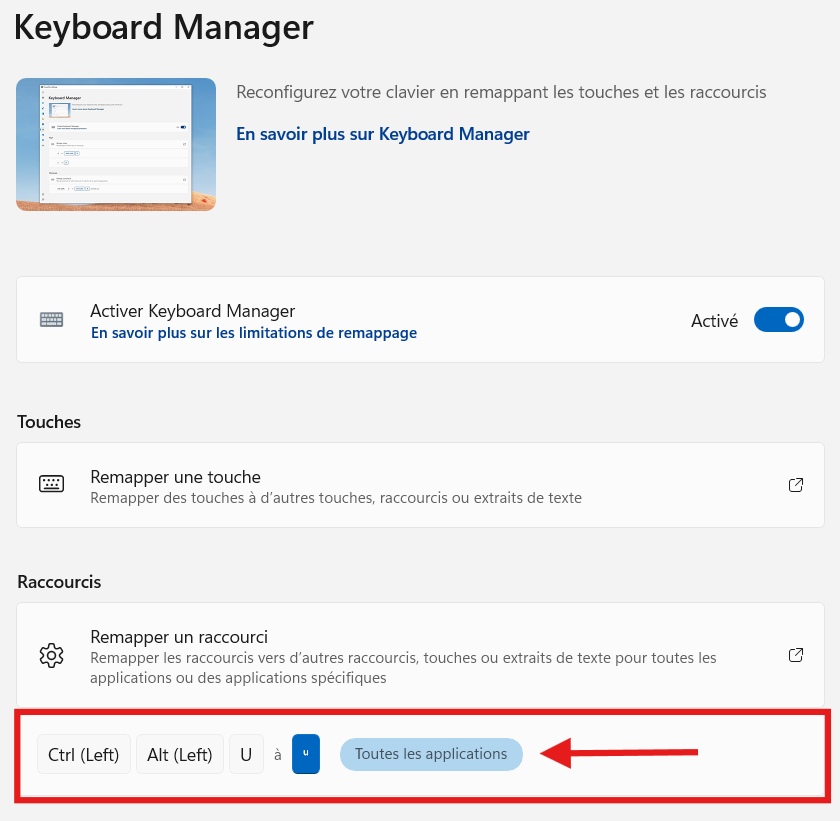Open the external editor icon for Remapper un raccourci
Viewport: 840px width, 821px height.
coord(796,656)
